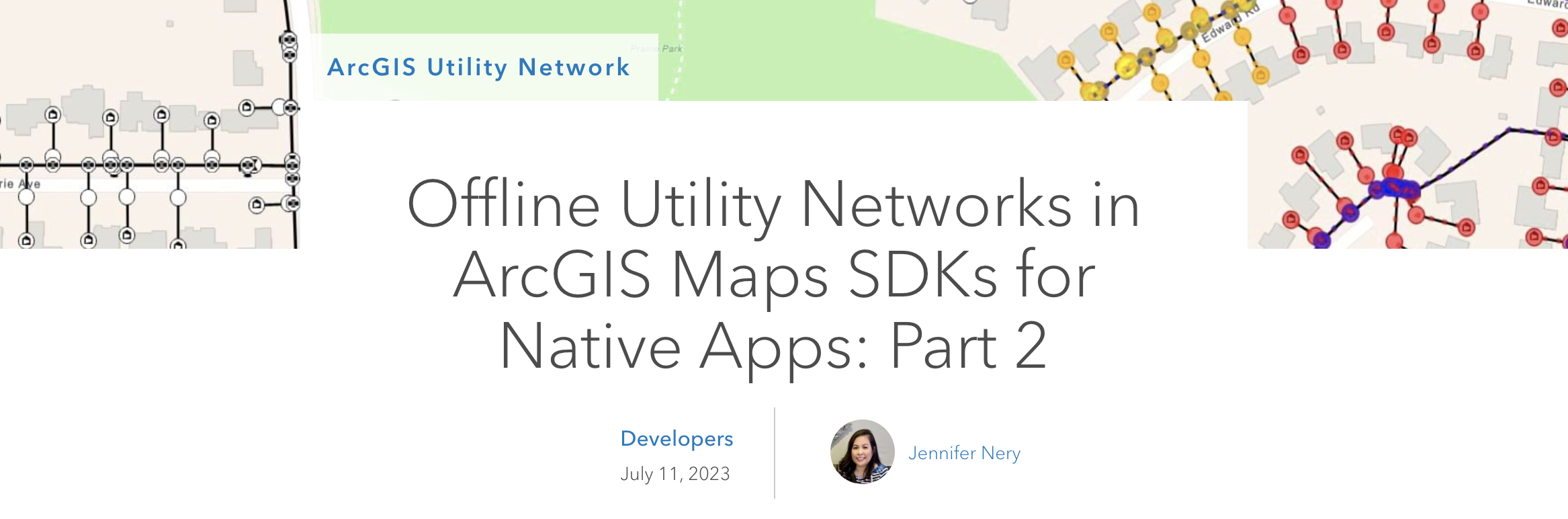Open the Developers category link
This screenshot has width=1568, height=519.
[677, 439]
